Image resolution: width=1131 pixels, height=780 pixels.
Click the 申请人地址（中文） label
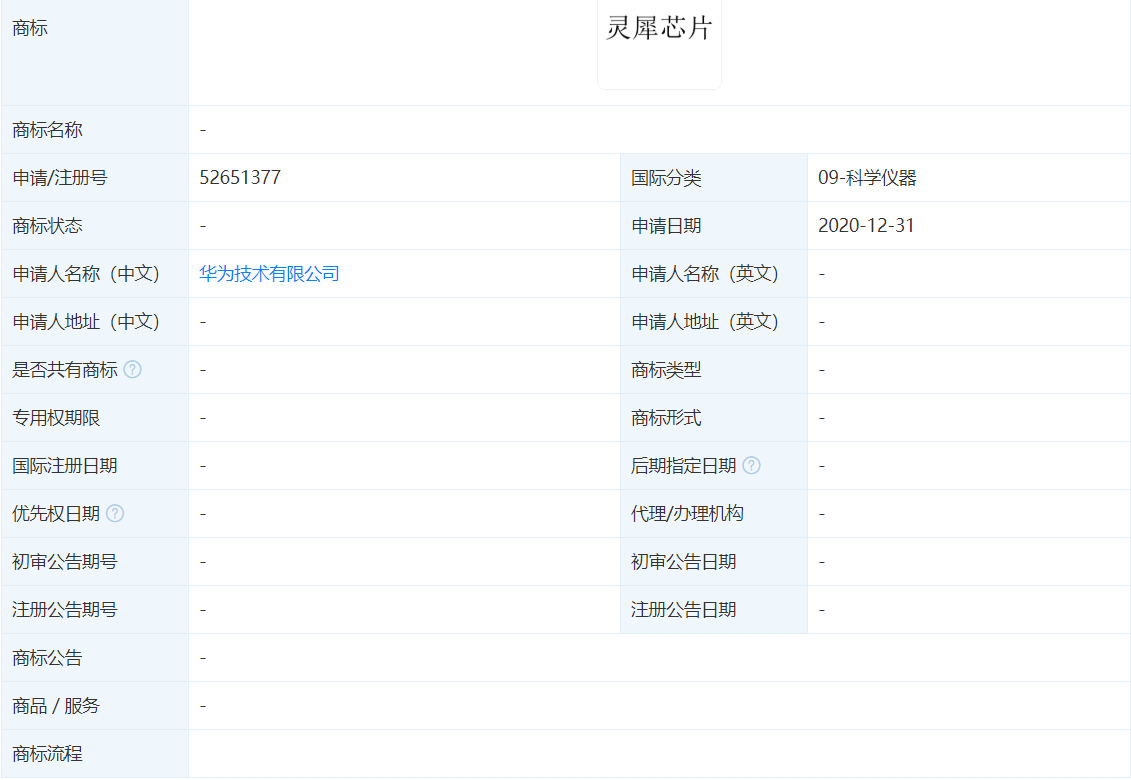pyautogui.click(x=86, y=322)
